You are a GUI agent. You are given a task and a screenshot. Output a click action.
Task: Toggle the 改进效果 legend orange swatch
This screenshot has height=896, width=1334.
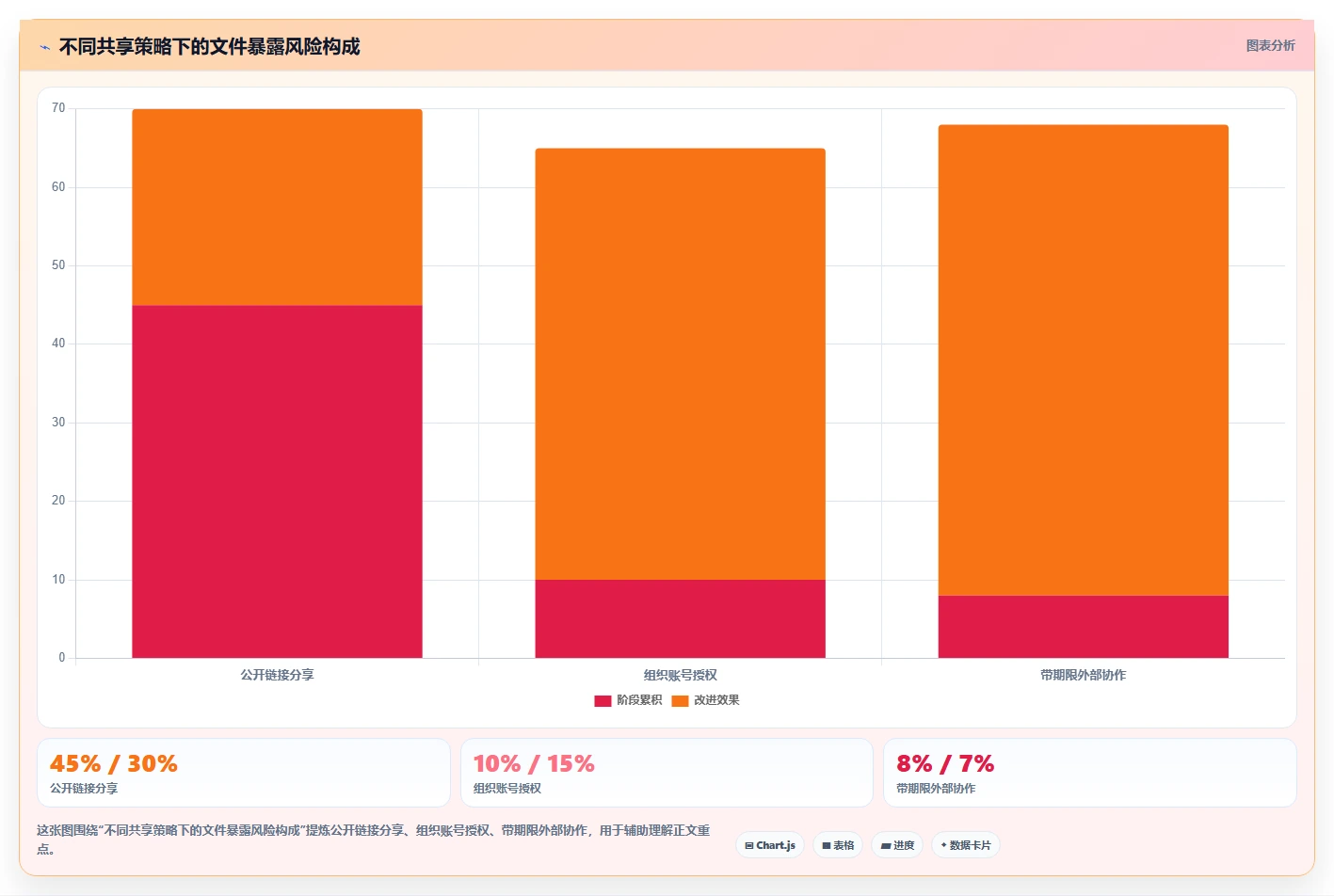680,700
